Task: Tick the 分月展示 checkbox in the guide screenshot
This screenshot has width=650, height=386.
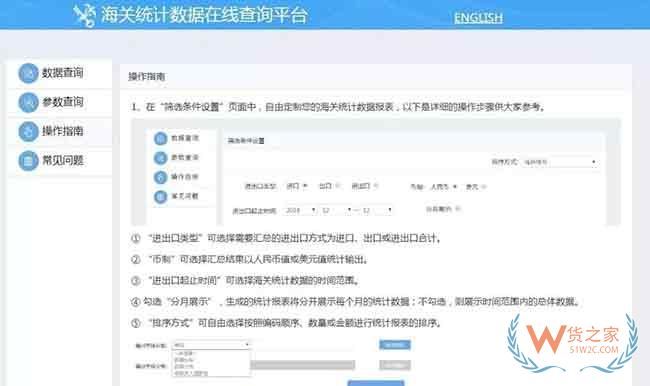Action: 458,209
